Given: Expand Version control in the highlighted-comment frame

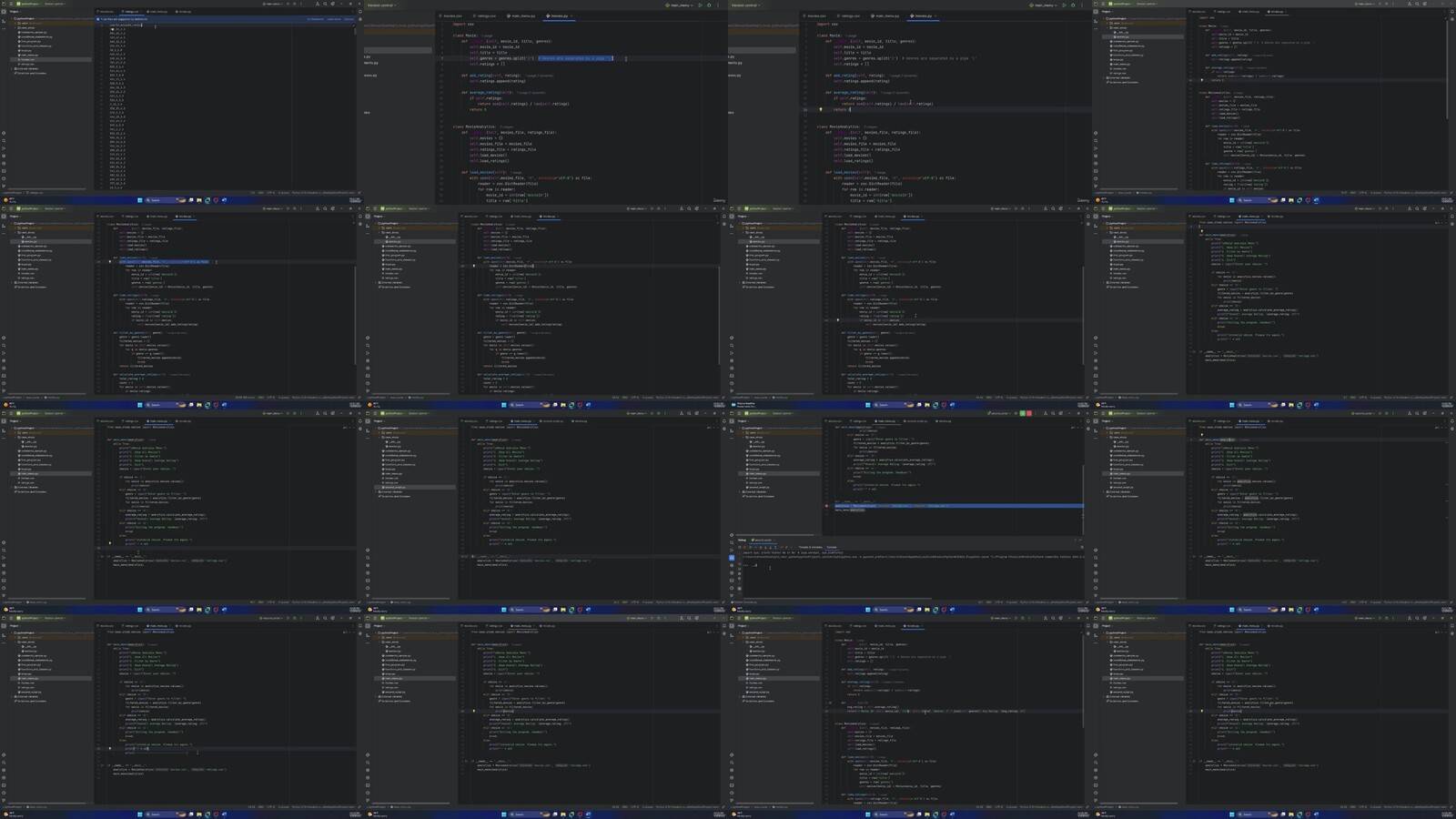Looking at the screenshot, I should click(x=382, y=5).
